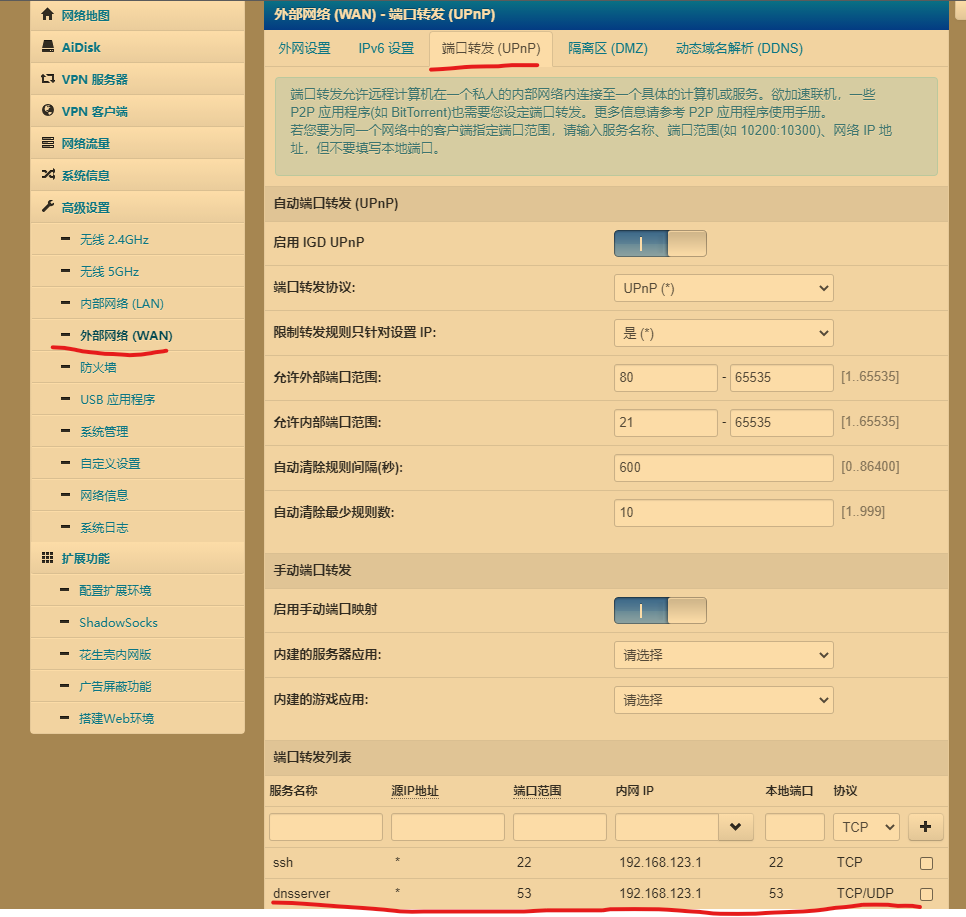Open the TCP protocol dropdown in the table
966x917 pixels.
point(865,827)
